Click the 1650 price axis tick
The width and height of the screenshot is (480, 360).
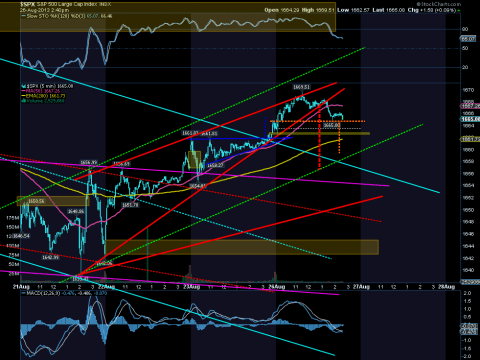(468, 210)
